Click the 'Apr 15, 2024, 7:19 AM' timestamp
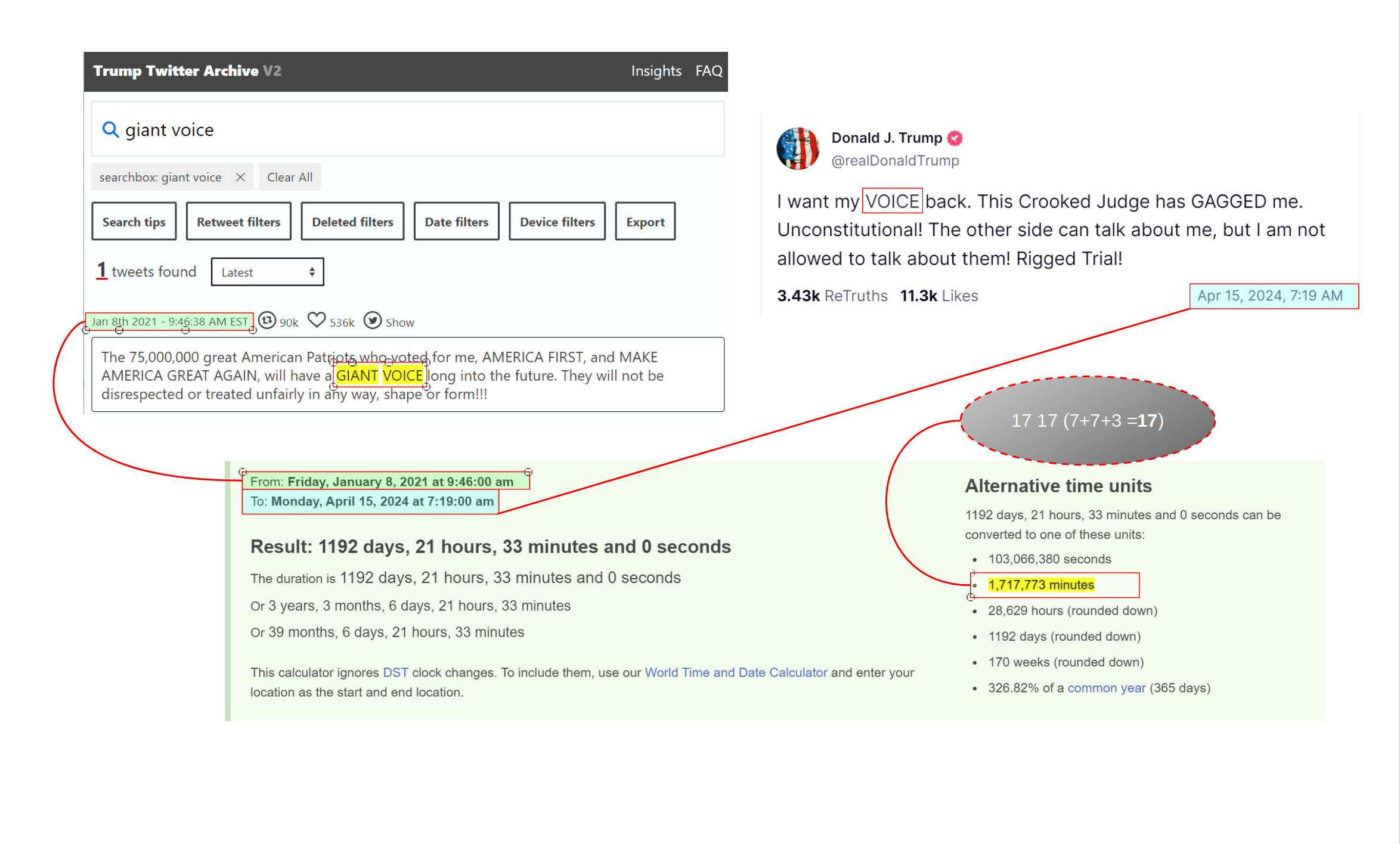1400x844 pixels. (1270, 296)
